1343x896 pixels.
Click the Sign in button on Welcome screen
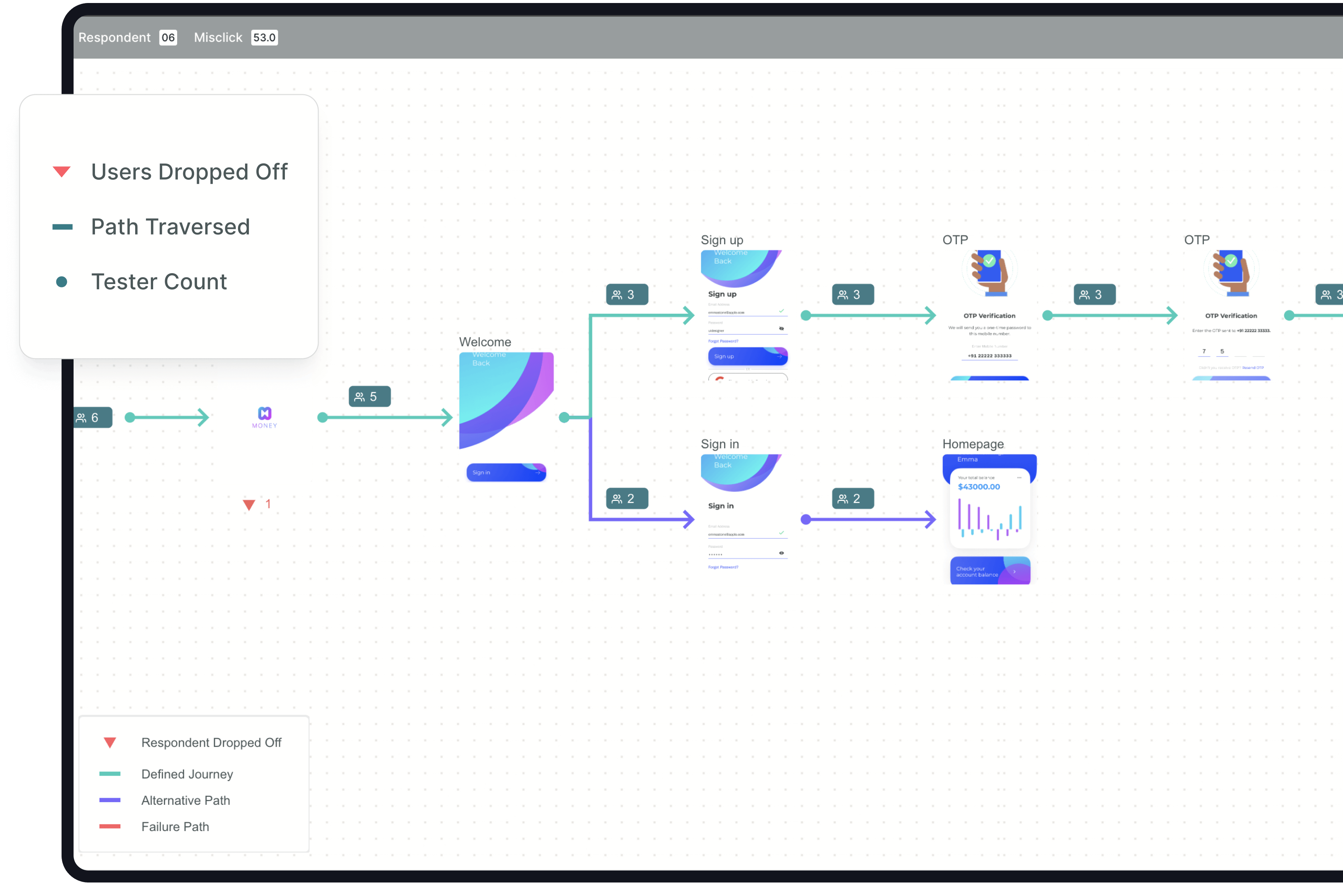click(506, 472)
